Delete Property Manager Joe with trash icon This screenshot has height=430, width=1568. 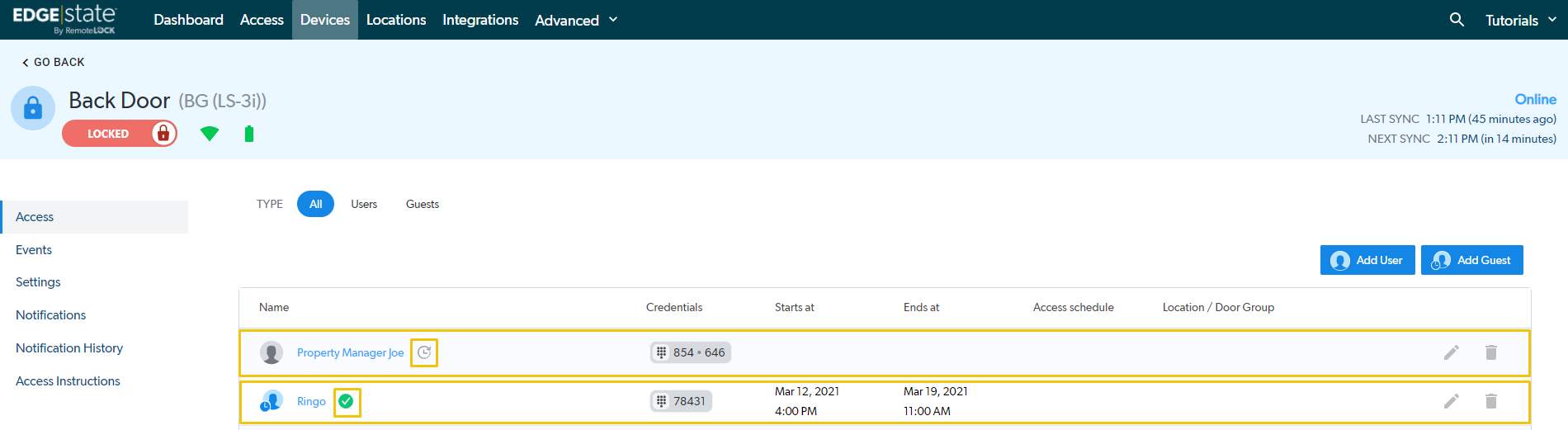click(1490, 352)
